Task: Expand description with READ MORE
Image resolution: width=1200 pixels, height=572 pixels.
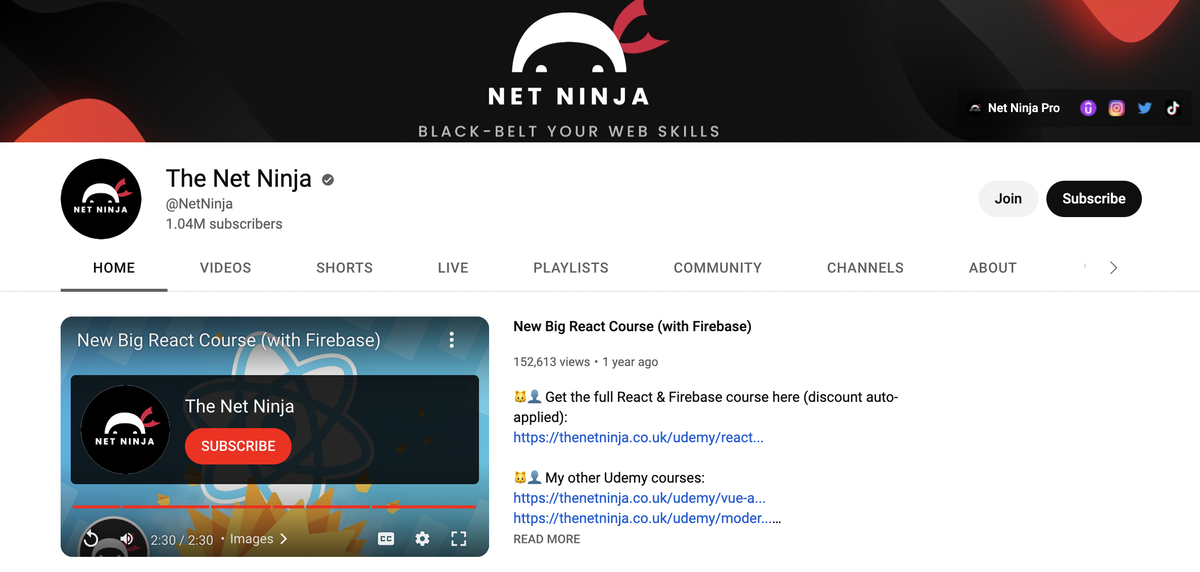Action: pos(546,539)
